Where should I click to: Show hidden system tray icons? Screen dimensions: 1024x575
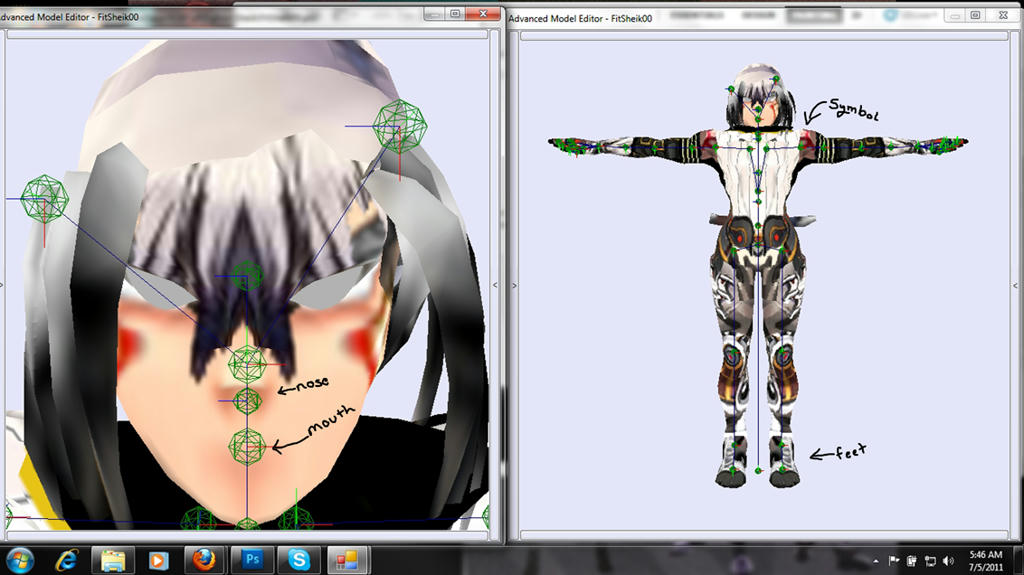(877, 560)
